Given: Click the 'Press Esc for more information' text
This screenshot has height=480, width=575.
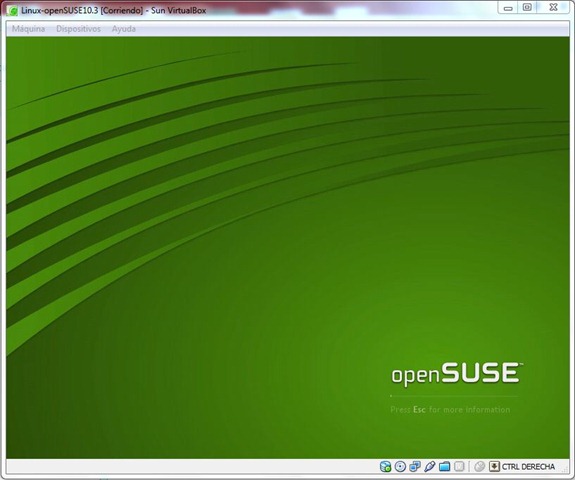Looking at the screenshot, I should point(450,410).
